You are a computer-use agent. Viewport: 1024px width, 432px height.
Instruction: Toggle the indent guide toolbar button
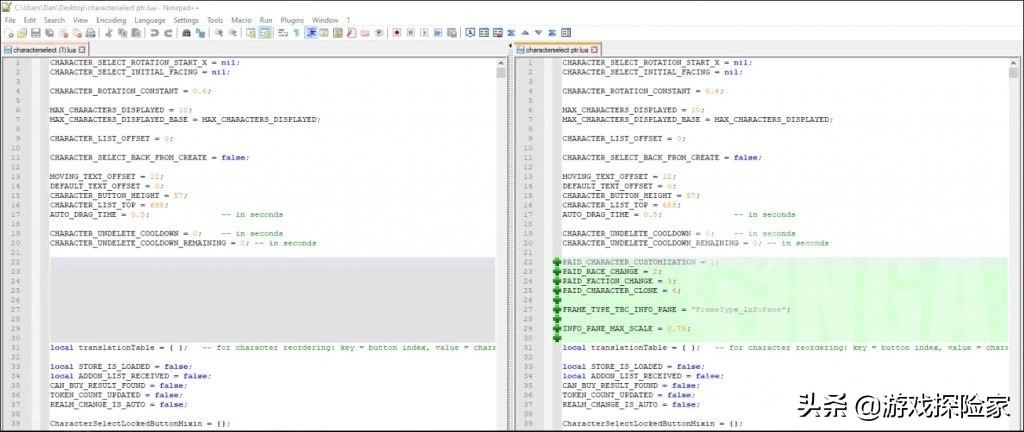tap(310, 33)
